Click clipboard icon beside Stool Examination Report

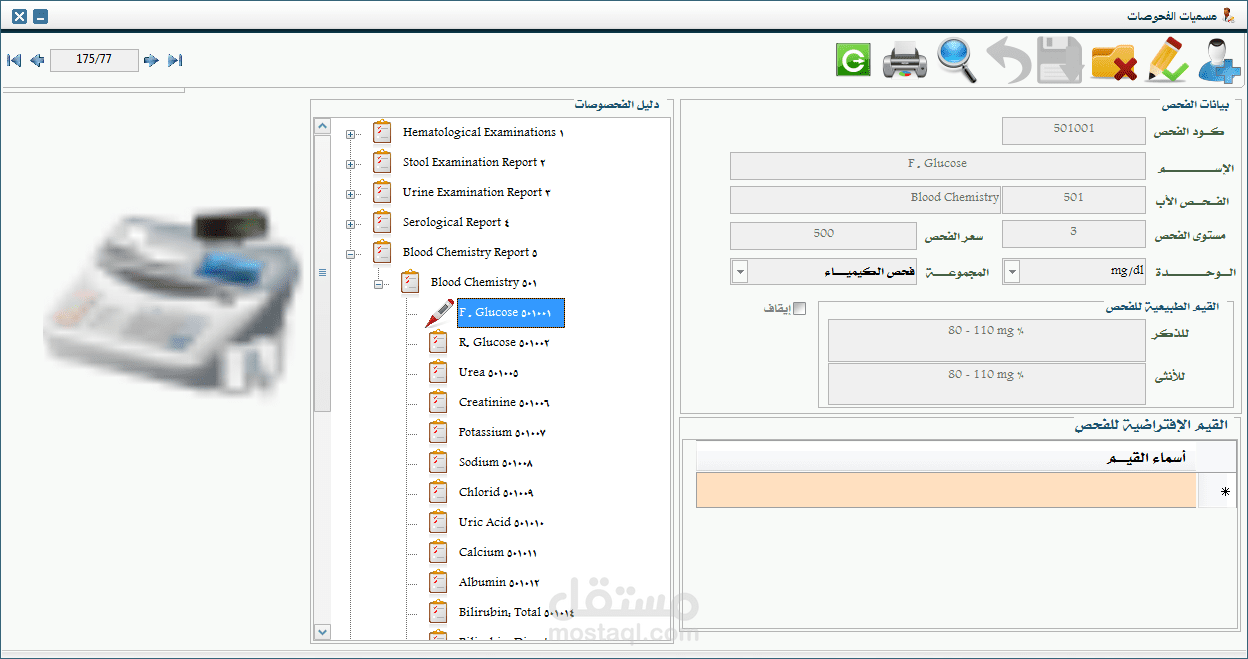(x=382, y=162)
